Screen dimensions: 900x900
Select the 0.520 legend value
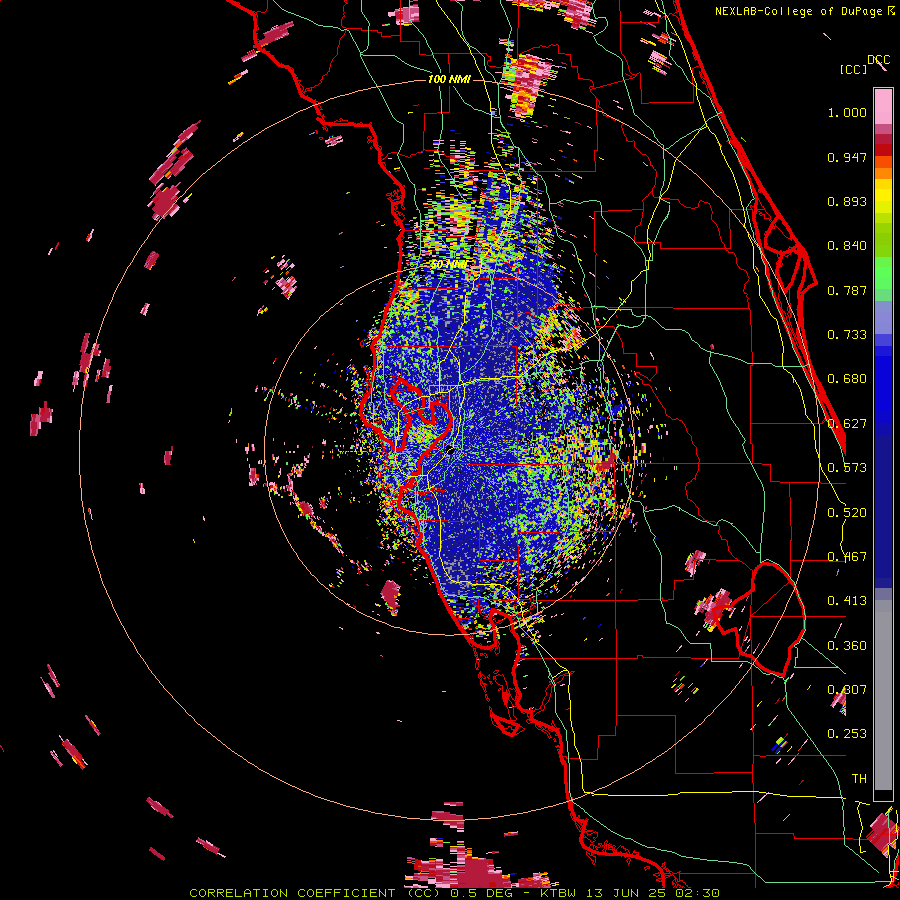click(847, 513)
